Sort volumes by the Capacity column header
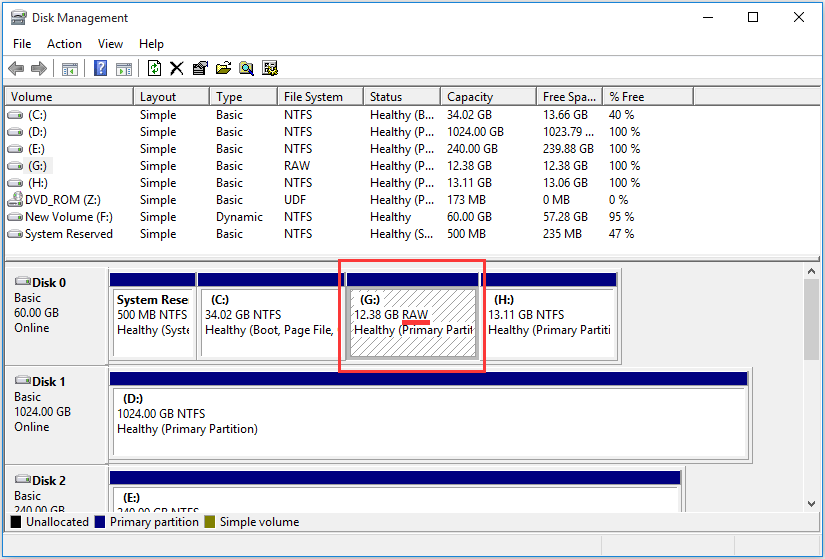 470,97
